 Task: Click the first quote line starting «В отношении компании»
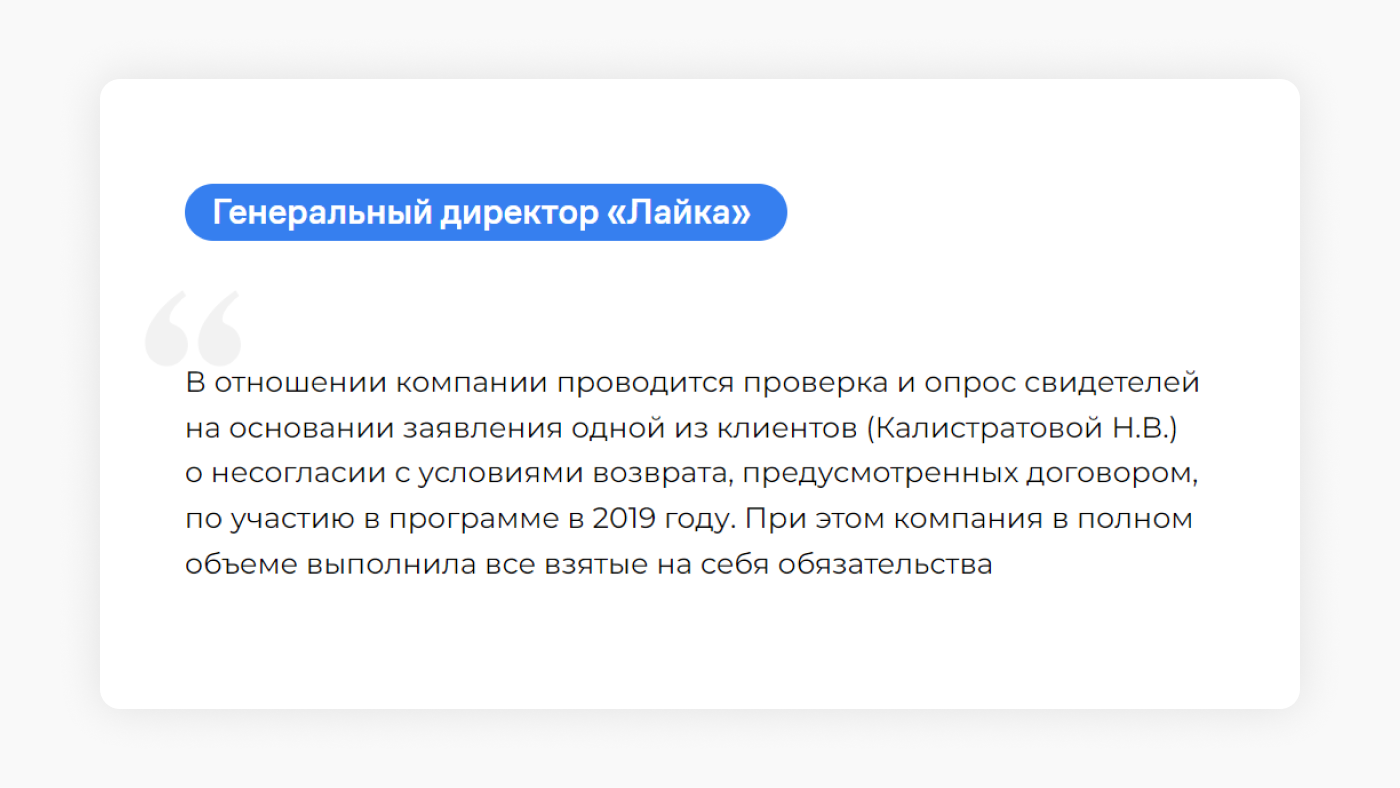coord(692,383)
